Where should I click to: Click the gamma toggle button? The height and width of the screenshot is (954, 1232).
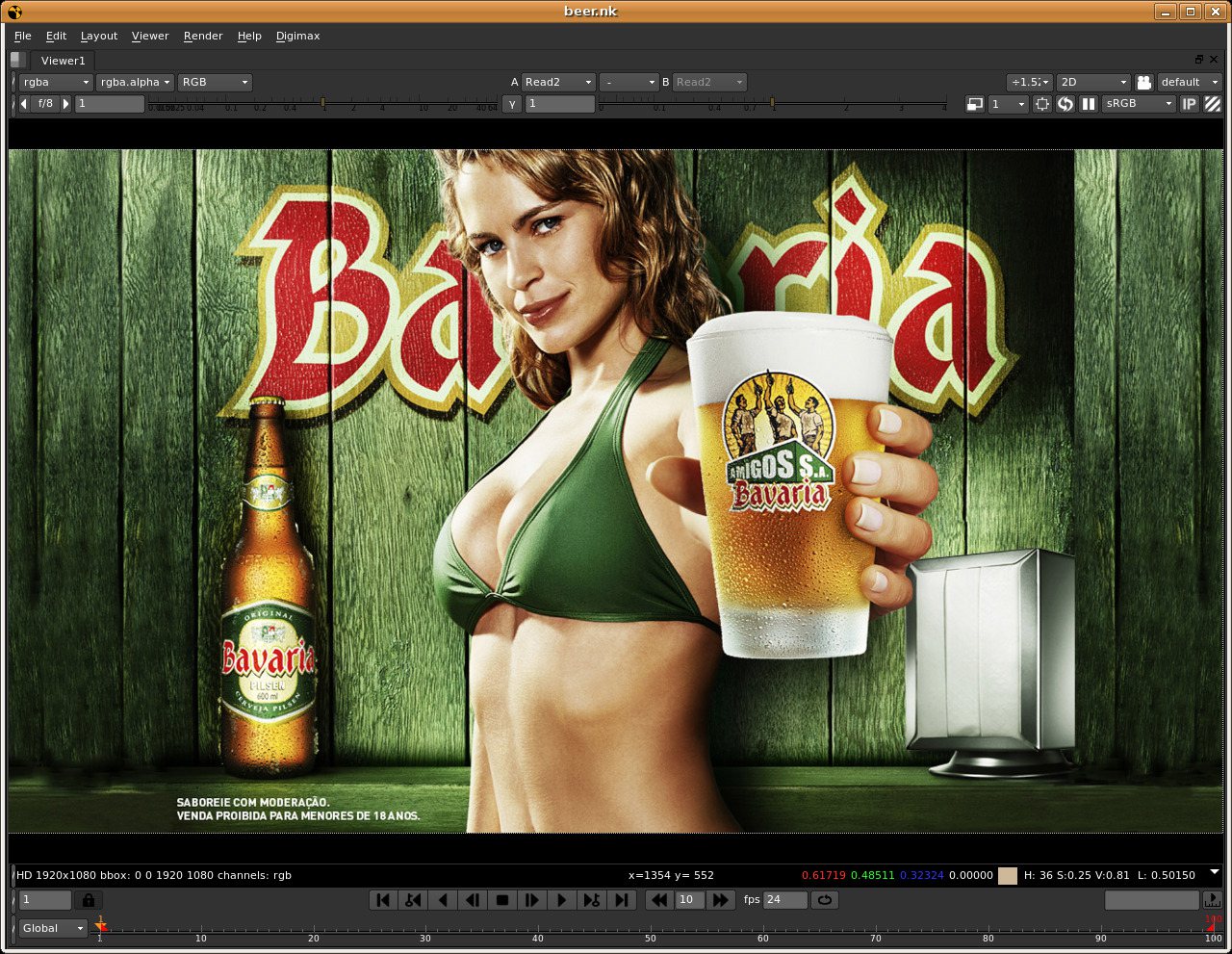[512, 103]
